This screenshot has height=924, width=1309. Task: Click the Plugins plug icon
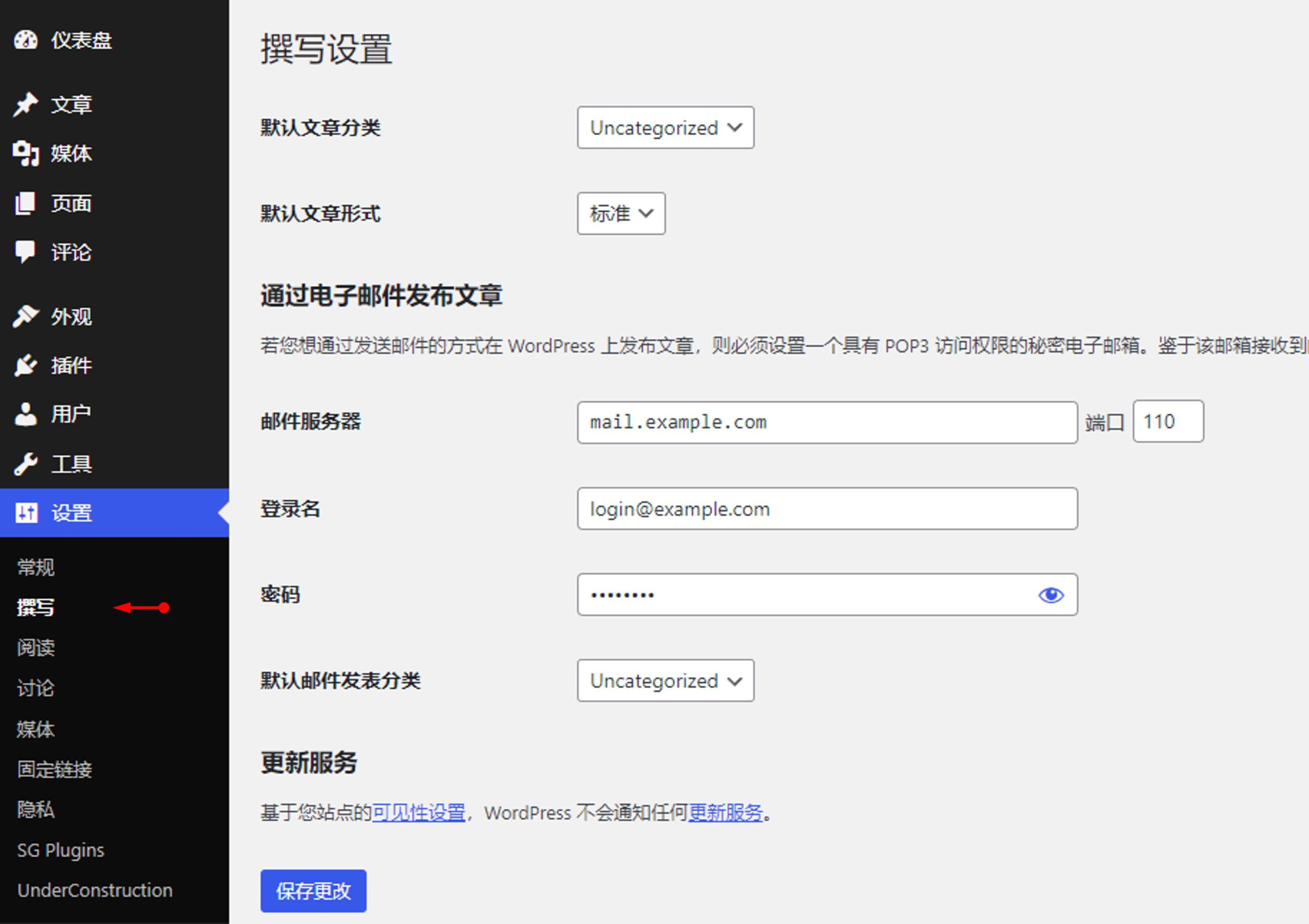[x=26, y=366]
